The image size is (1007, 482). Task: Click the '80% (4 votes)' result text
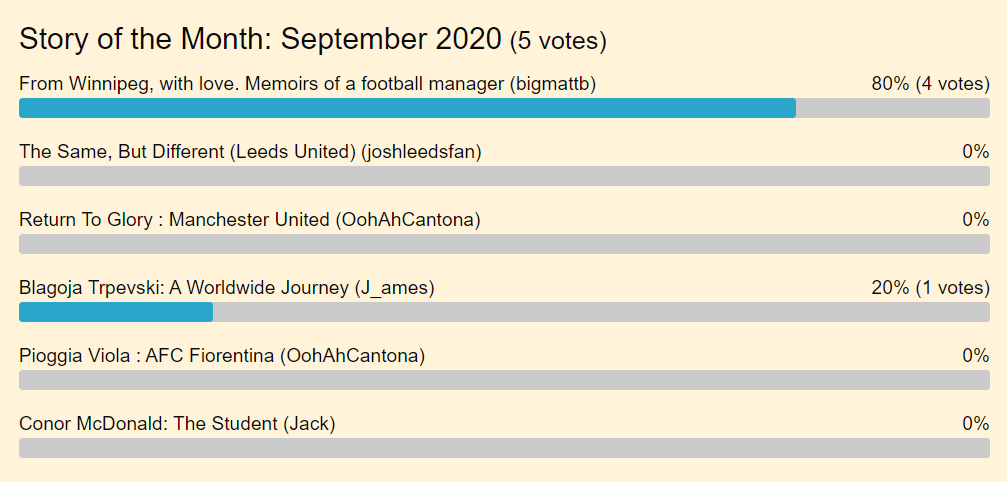click(930, 84)
